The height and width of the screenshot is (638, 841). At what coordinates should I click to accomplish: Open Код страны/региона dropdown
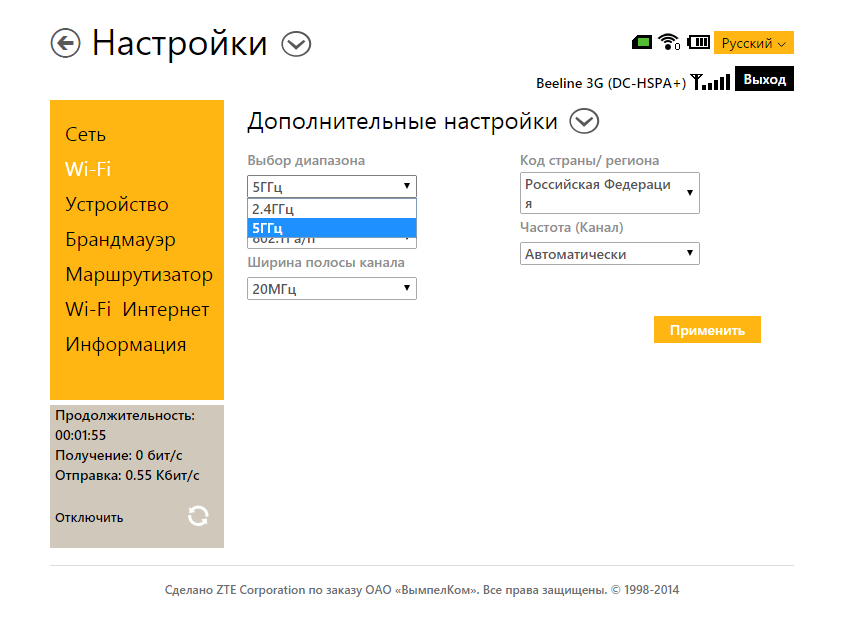[609, 193]
